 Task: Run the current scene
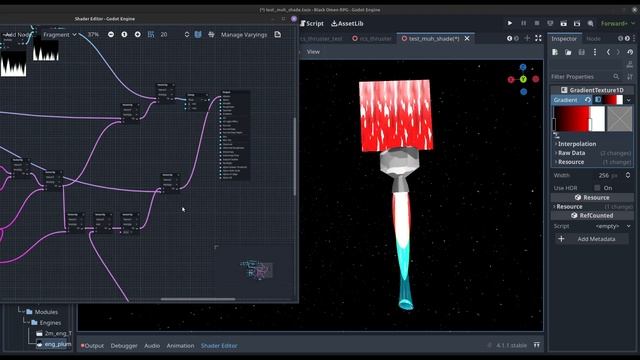[x=564, y=24]
